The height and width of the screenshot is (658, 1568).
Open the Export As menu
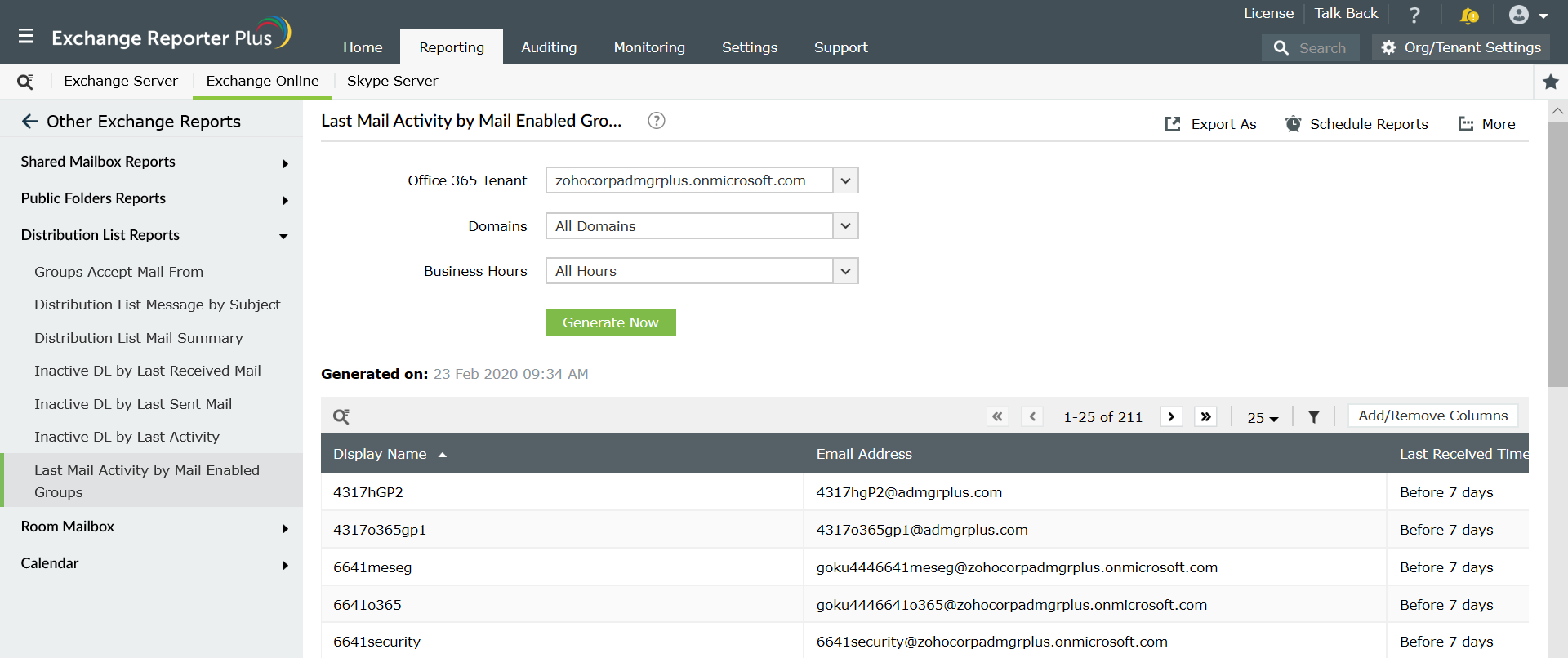point(1210,124)
